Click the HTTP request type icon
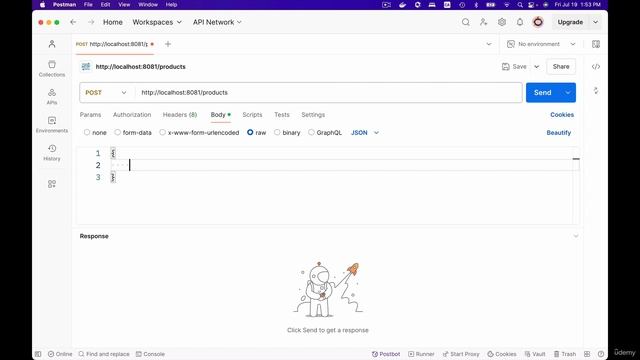Image resolution: width=640 pixels, height=360 pixels. (86, 67)
